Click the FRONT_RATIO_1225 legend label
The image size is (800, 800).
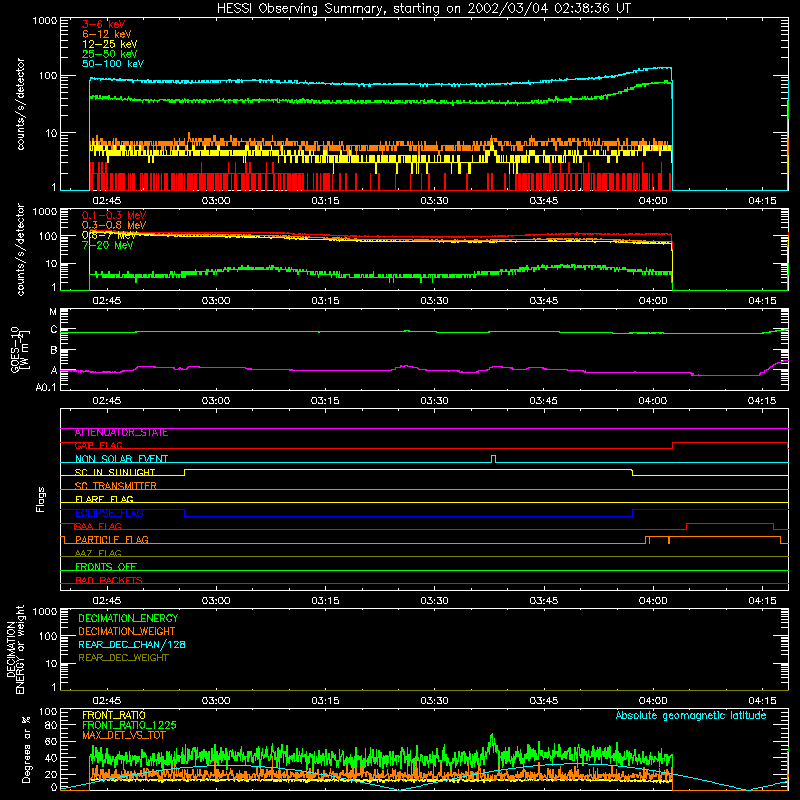[129, 725]
